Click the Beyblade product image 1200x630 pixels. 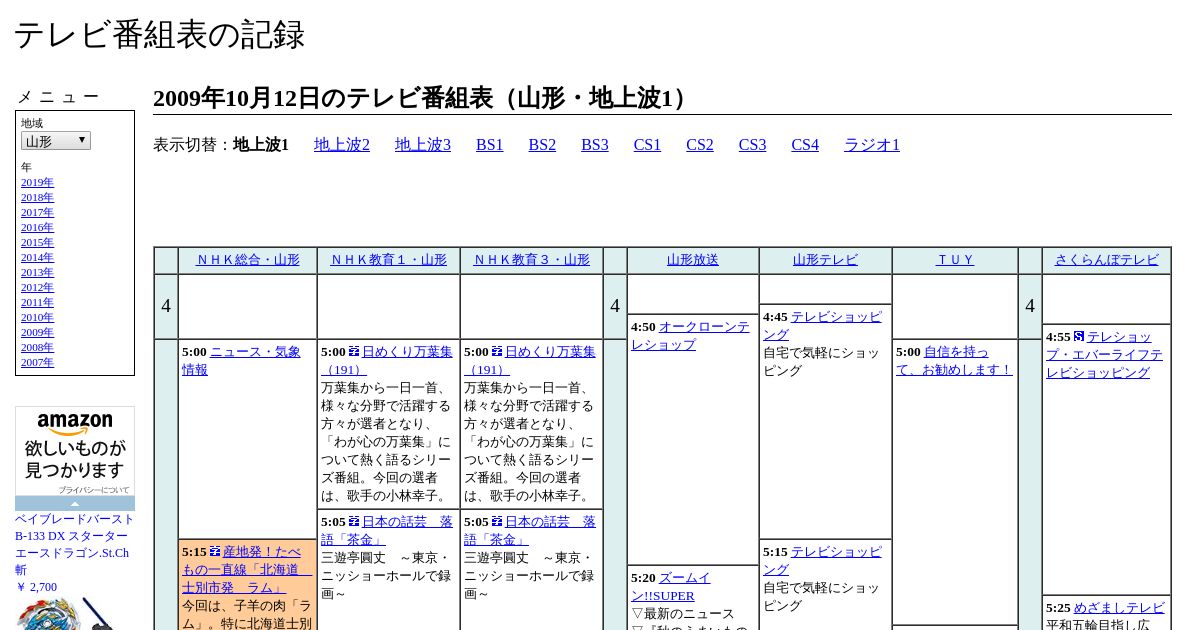tap(67, 613)
